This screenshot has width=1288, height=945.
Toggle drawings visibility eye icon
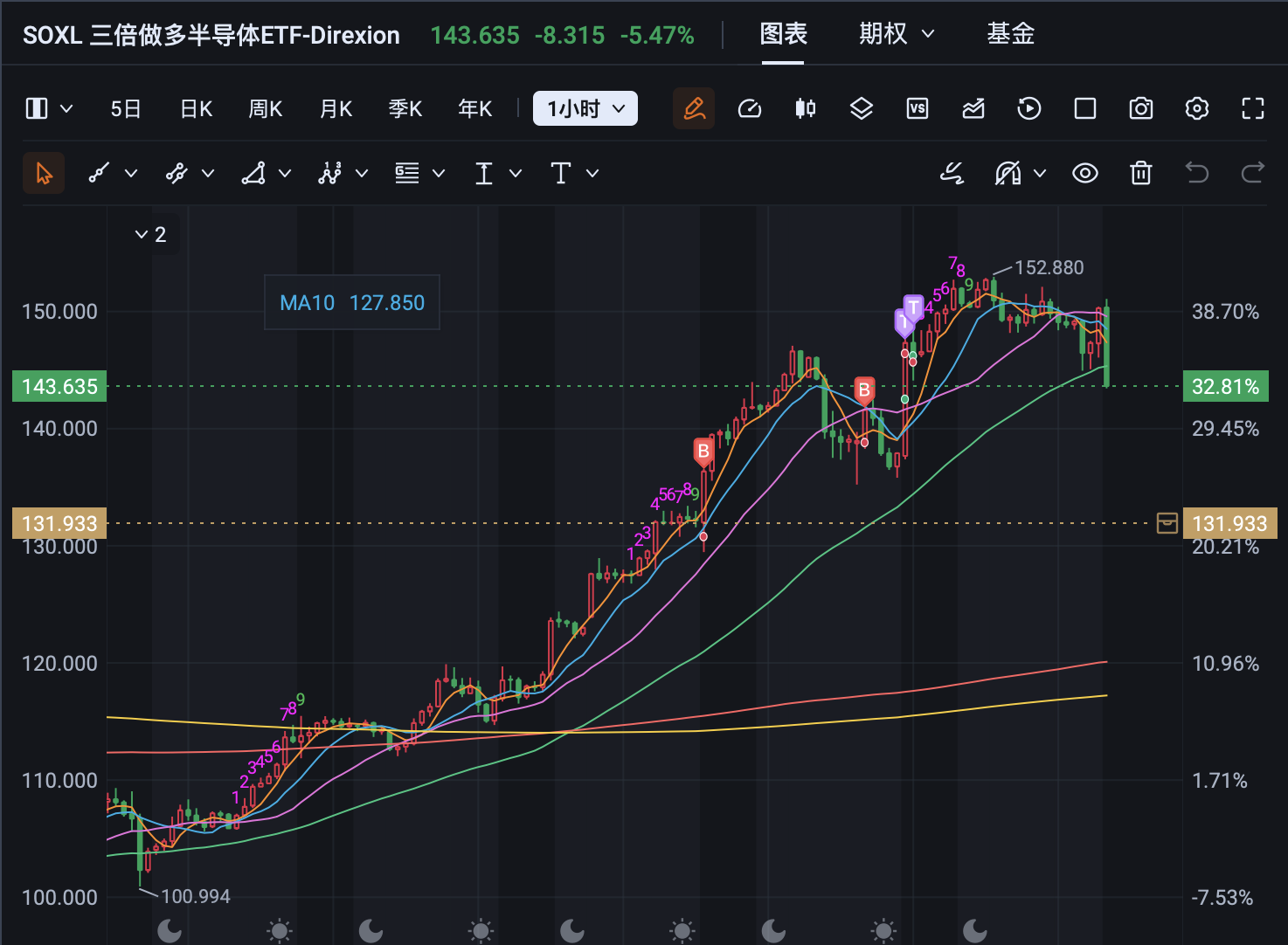(1085, 173)
